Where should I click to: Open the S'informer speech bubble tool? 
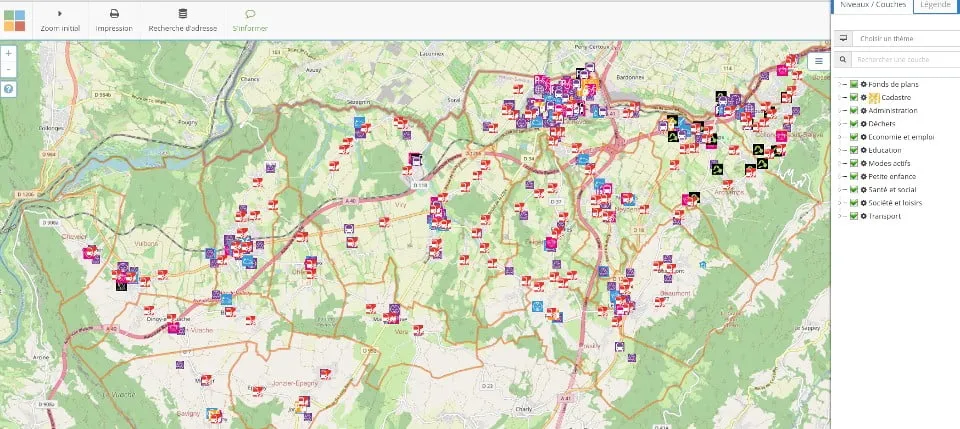point(250,21)
